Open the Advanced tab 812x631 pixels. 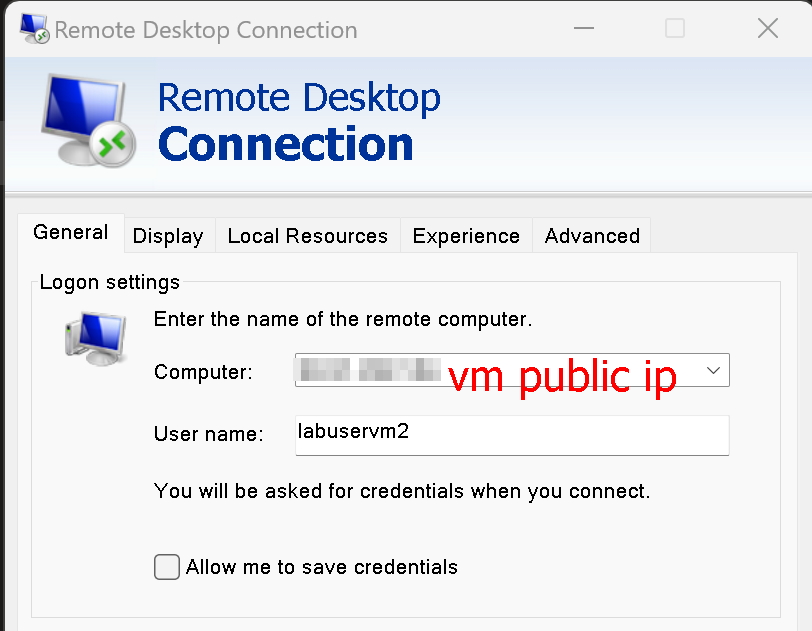tap(592, 236)
